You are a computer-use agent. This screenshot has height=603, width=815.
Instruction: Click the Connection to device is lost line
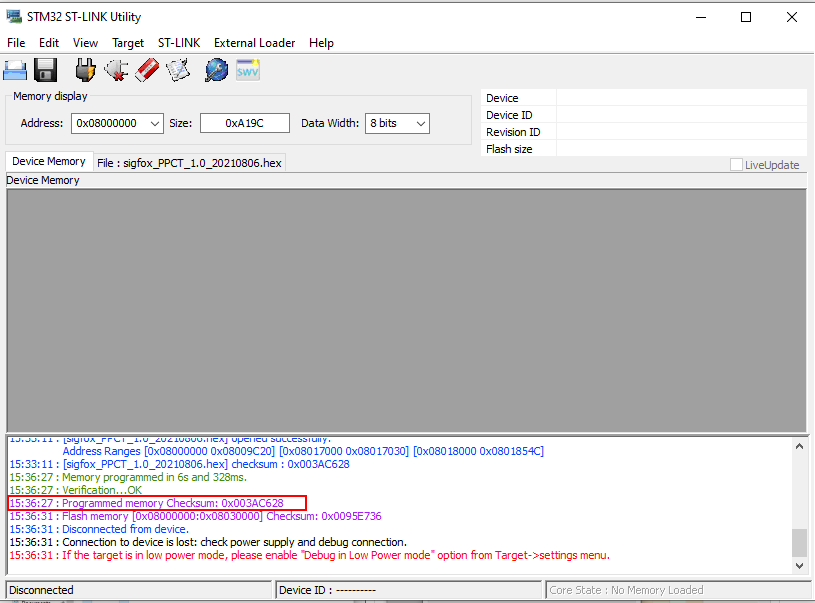208,542
